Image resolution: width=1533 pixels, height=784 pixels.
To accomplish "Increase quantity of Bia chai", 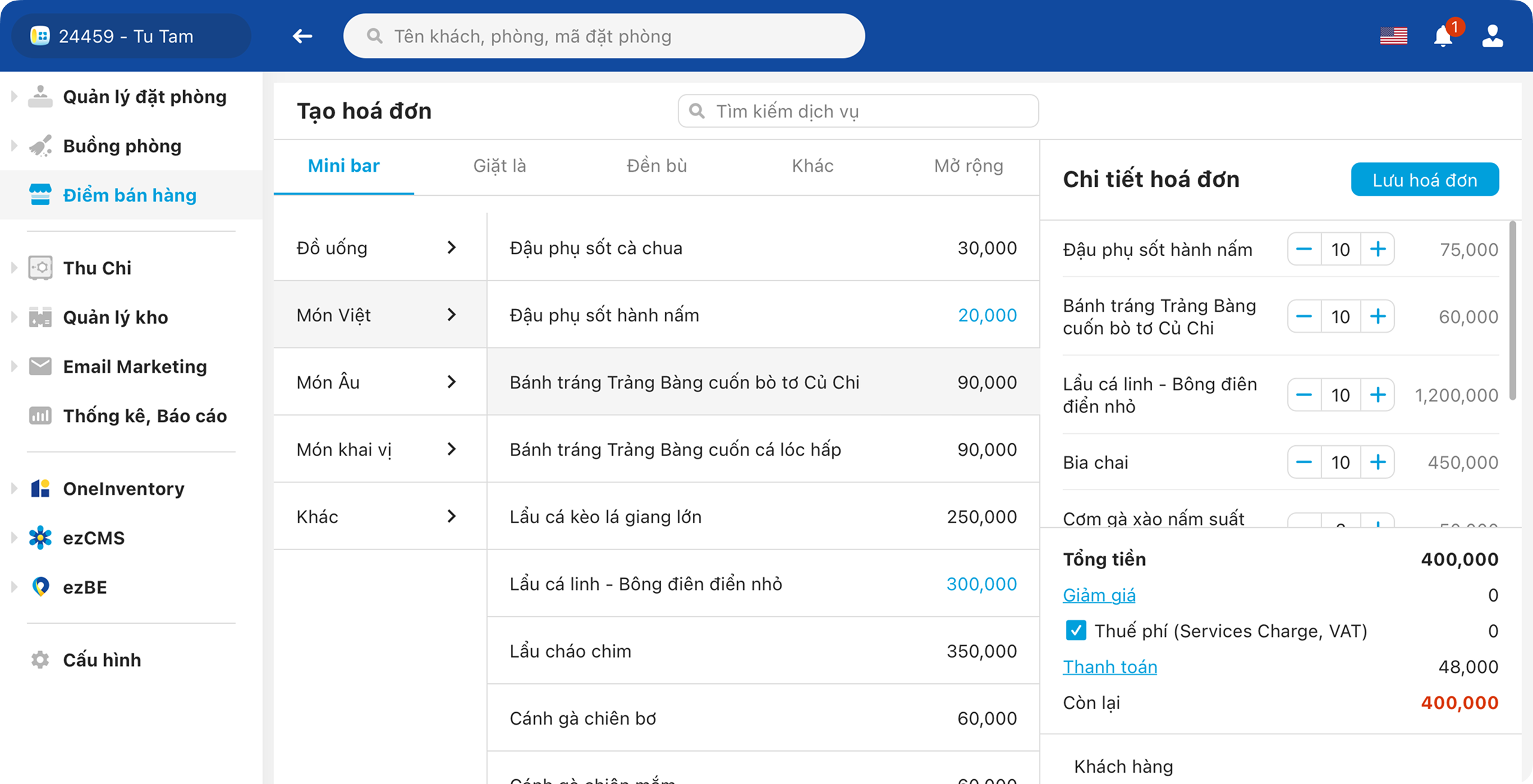I will (1377, 462).
